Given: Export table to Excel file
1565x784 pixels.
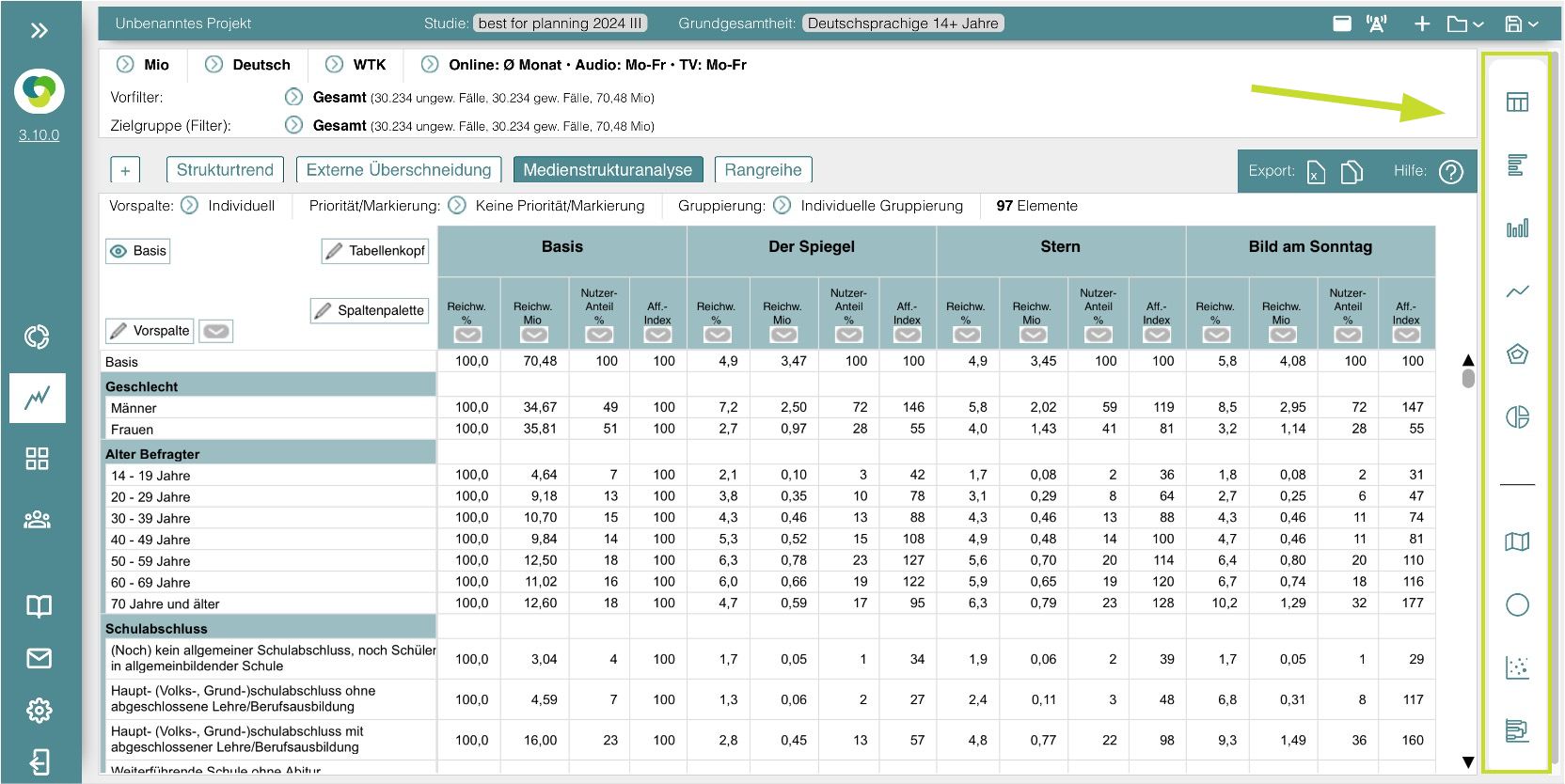Looking at the screenshot, I should tap(1316, 171).
